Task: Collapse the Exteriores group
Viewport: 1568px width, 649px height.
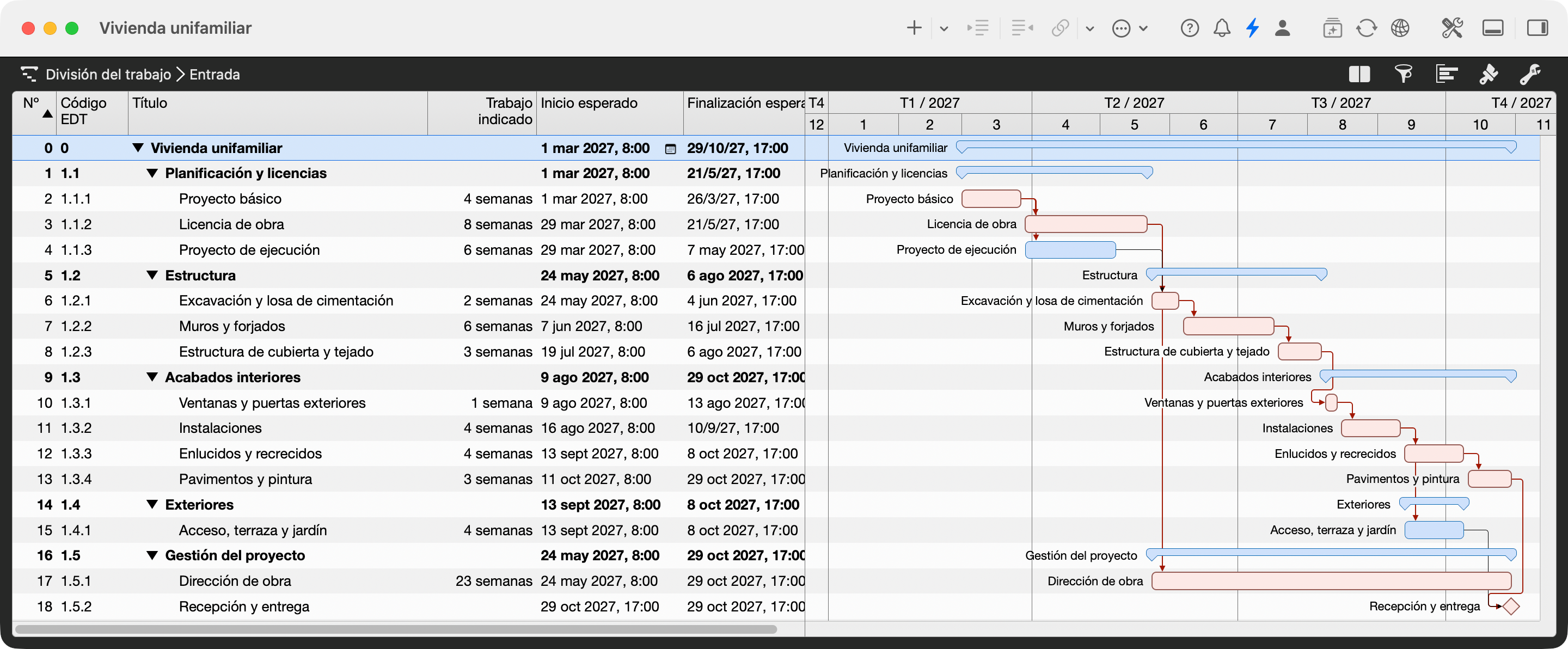Action: click(x=153, y=505)
